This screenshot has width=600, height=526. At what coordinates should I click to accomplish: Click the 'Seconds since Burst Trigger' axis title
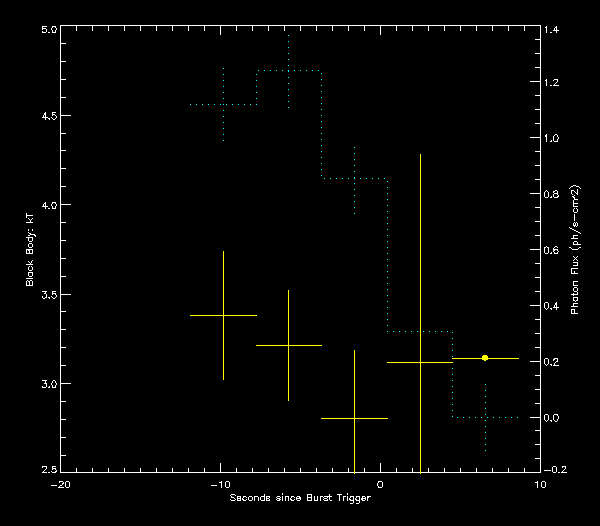click(300, 497)
